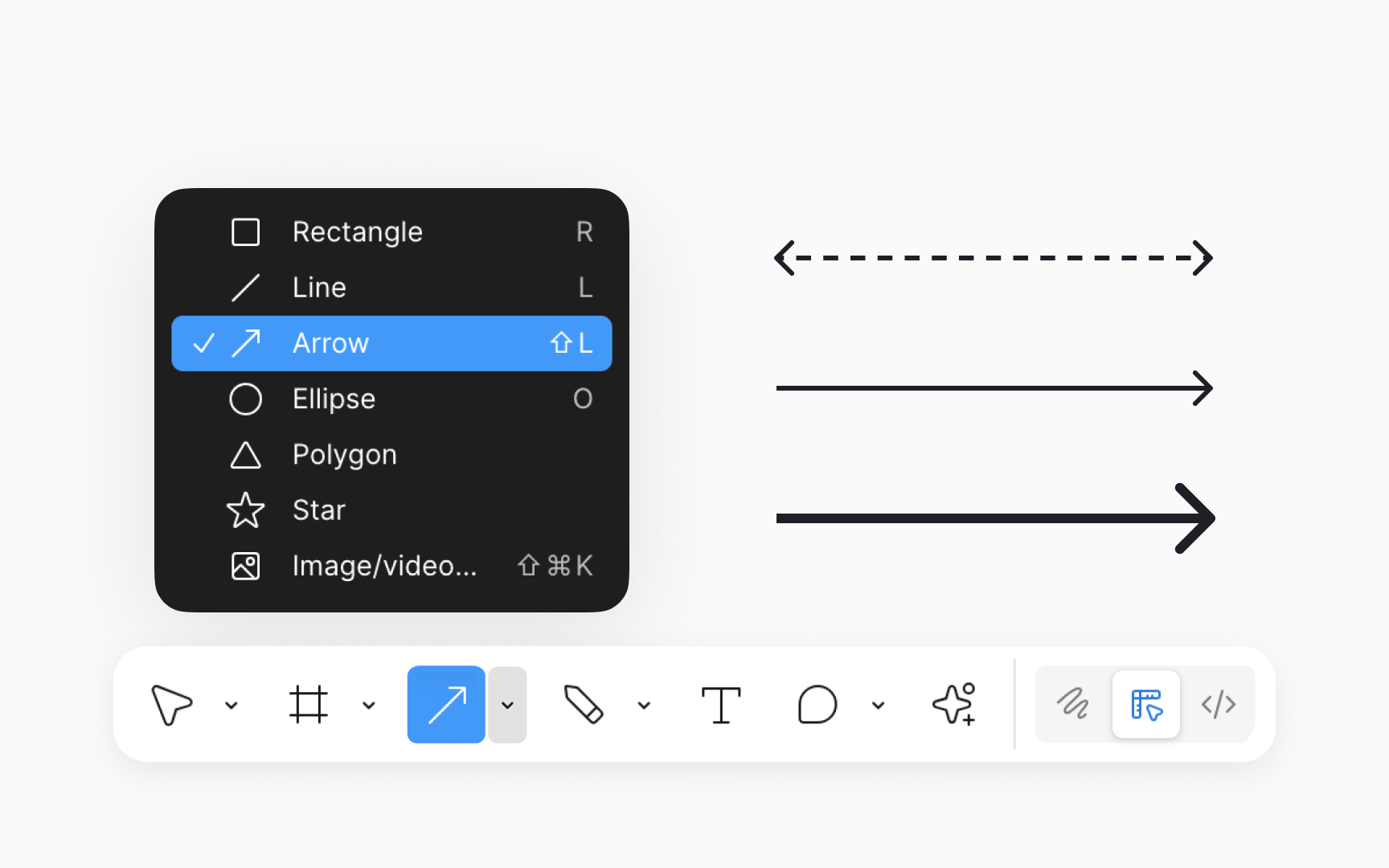This screenshot has width=1389, height=868.
Task: Choose Rectangle from the shape menu
Action: pos(391,232)
